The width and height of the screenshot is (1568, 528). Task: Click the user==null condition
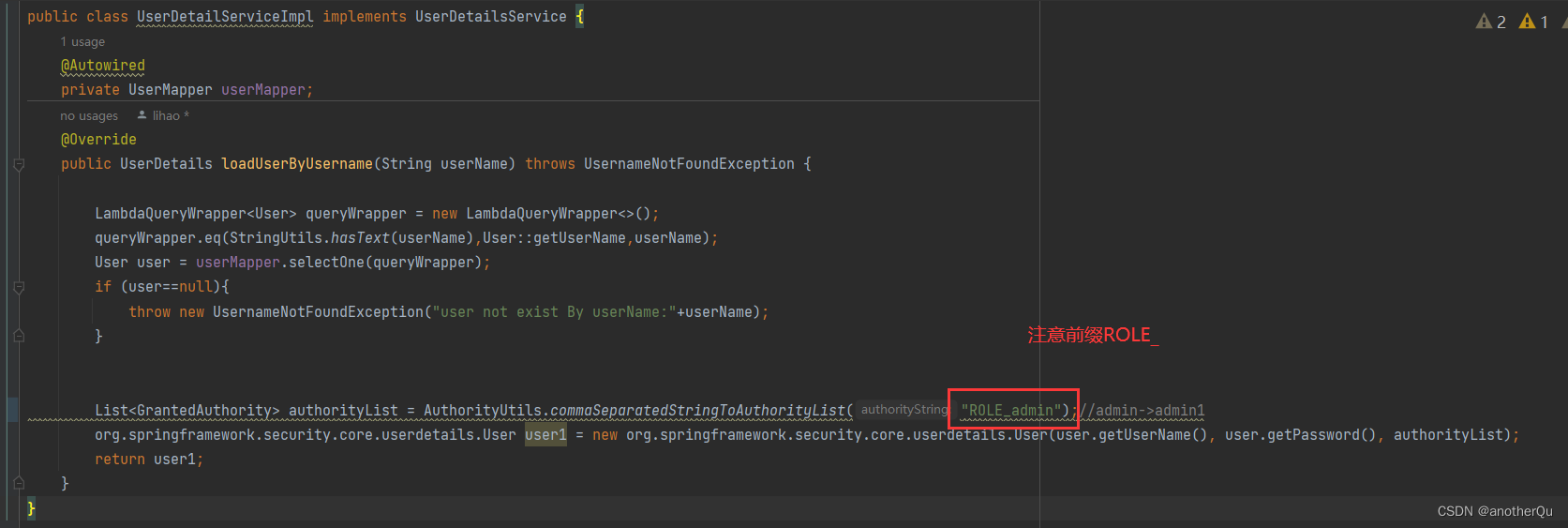(x=171, y=287)
